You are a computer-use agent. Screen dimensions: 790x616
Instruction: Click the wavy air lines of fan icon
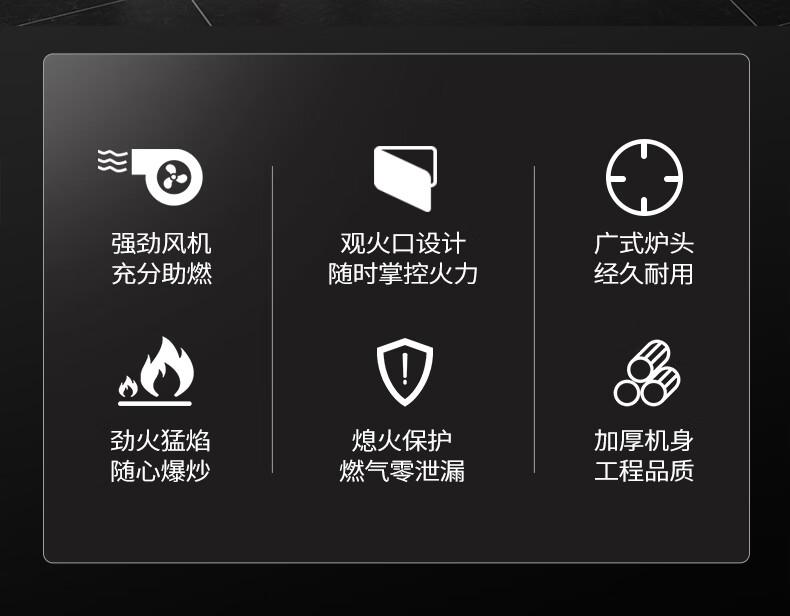pos(112,161)
